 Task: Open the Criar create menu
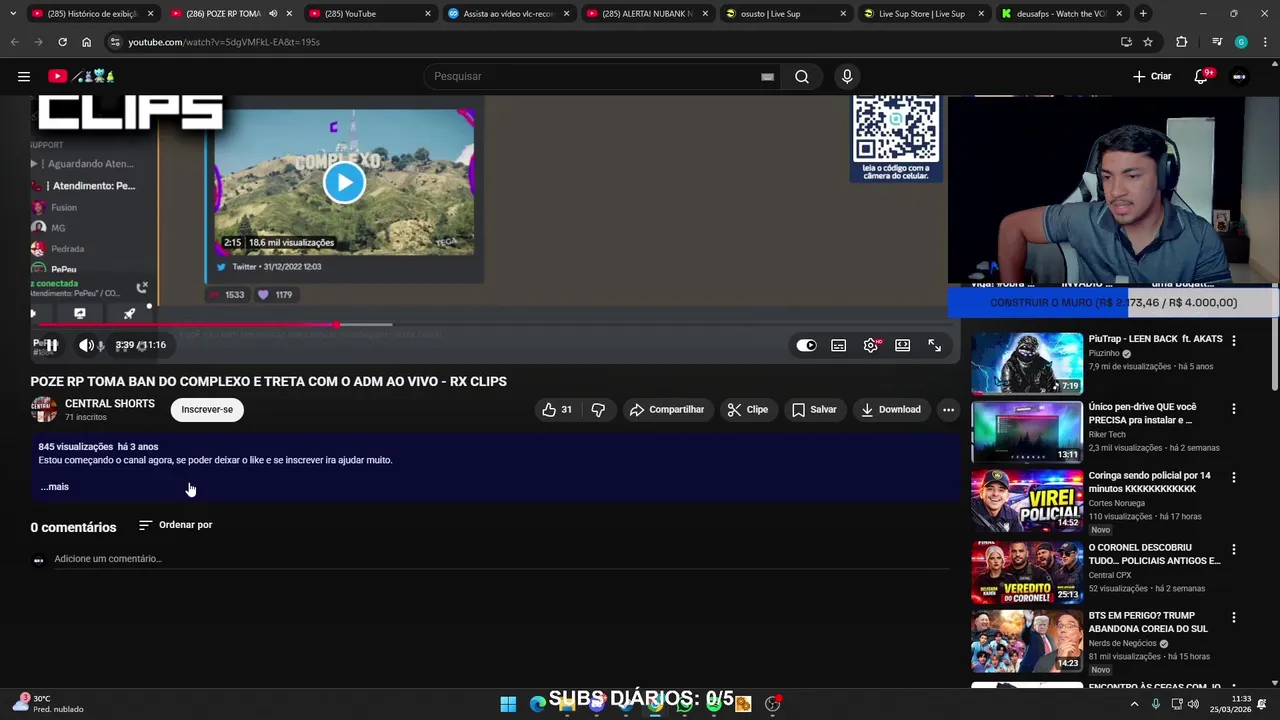point(1152,76)
